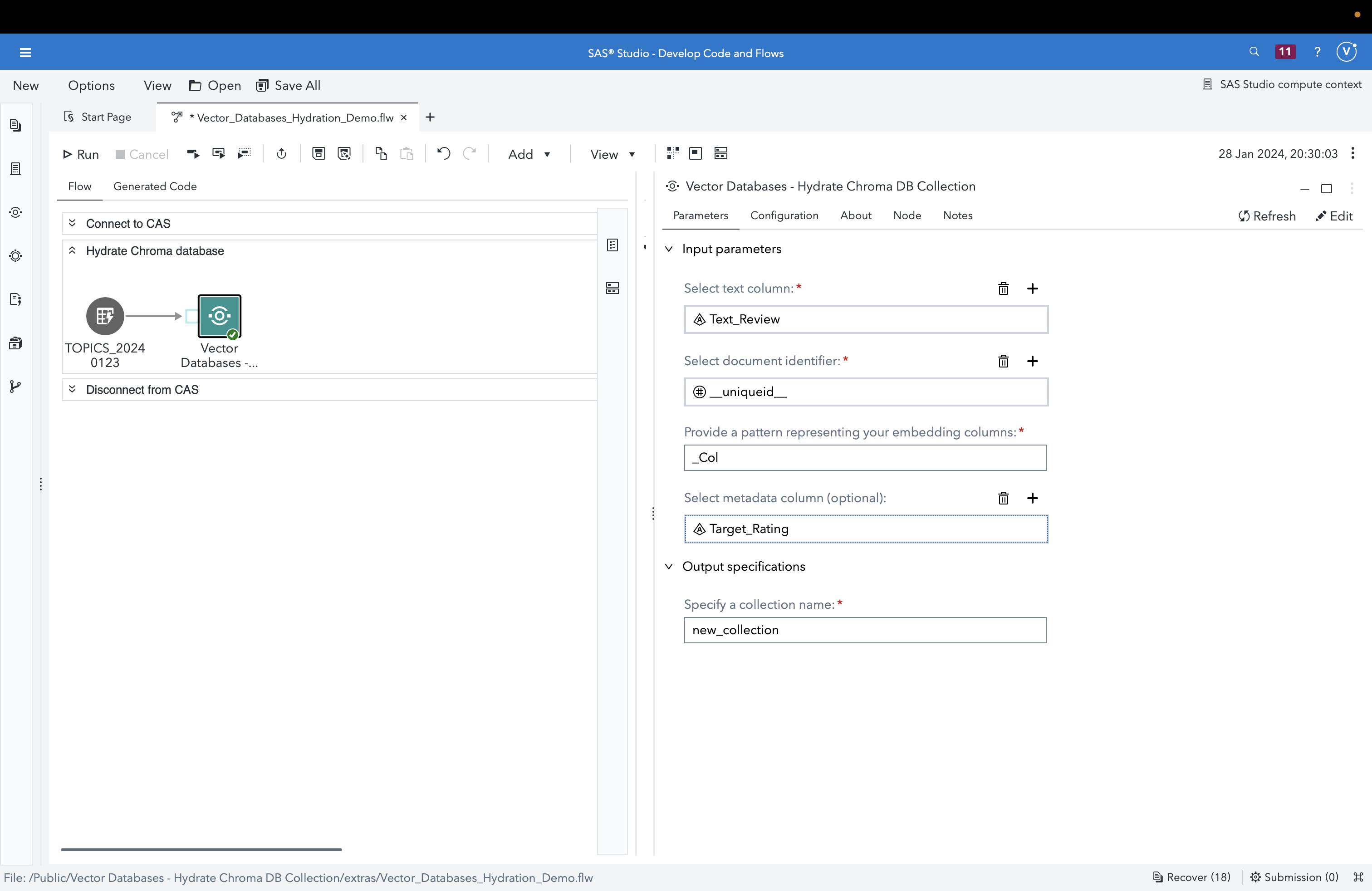Select the Vector Databases step node
1372x891 pixels.
coord(219,316)
